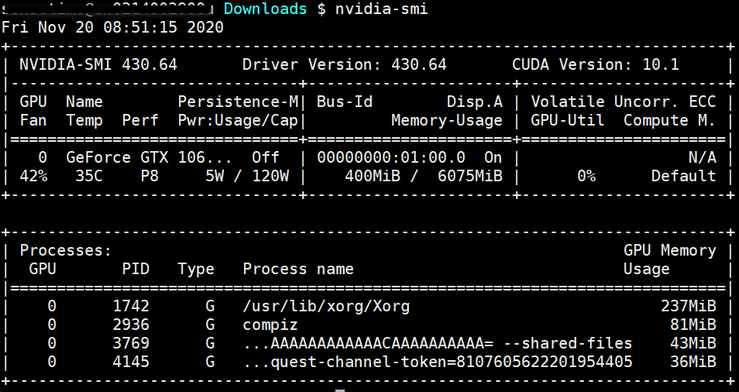
Task: Click the used memory value '400MiB'
Action: click(372, 176)
